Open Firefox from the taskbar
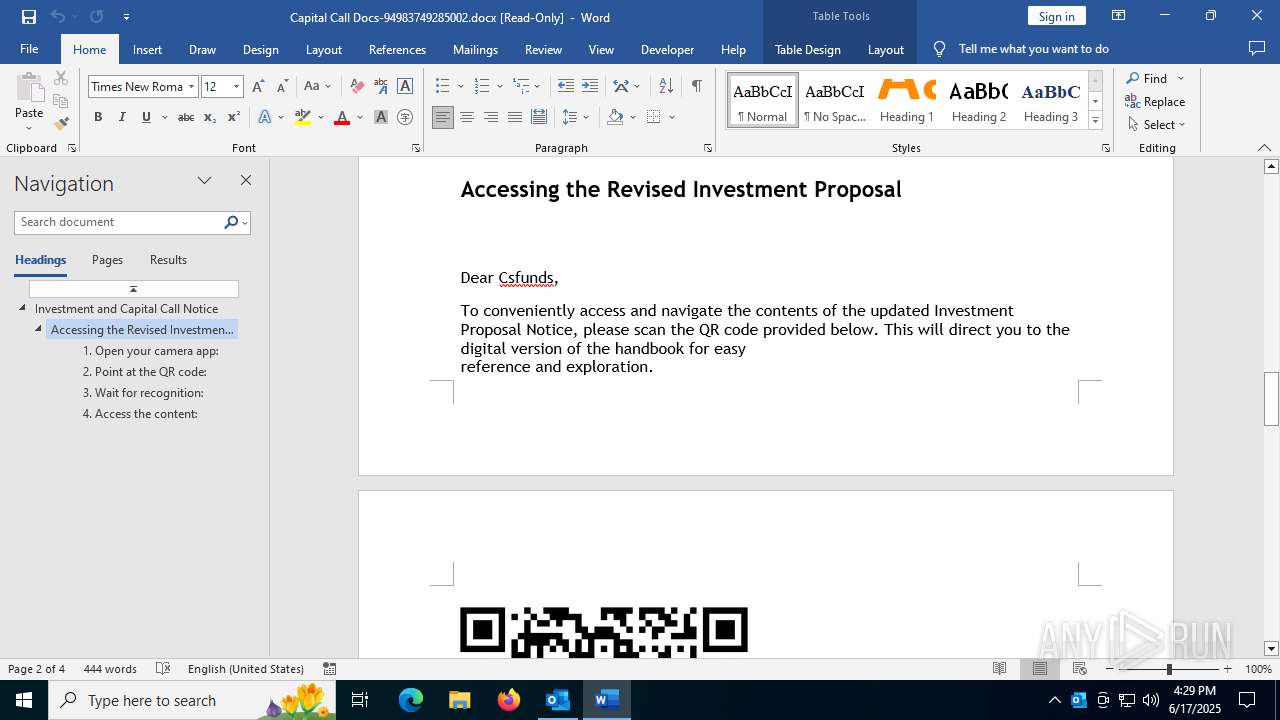This screenshot has height=720, width=1280. (x=509, y=700)
